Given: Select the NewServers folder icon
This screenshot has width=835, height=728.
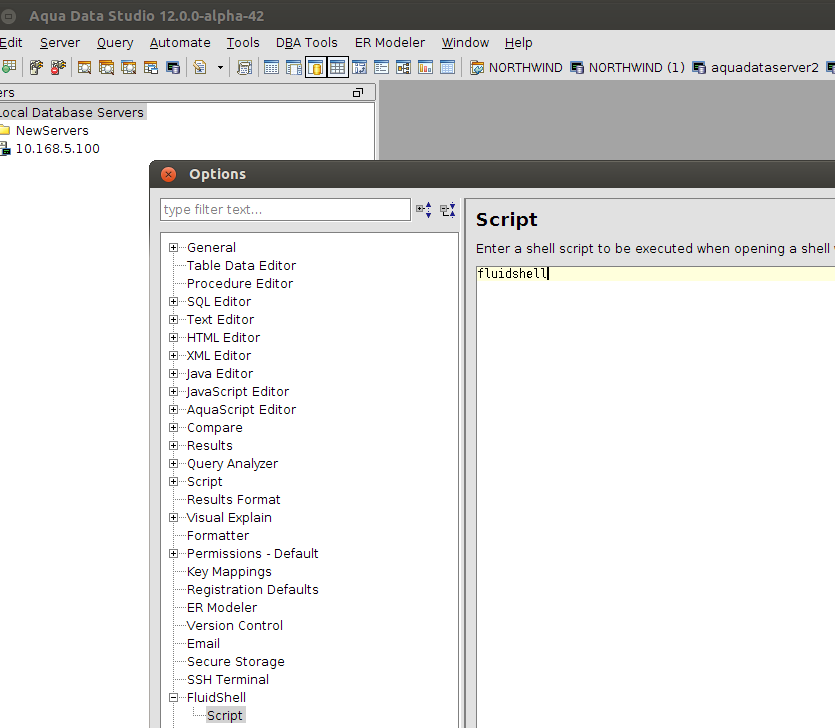Looking at the screenshot, I should (x=5, y=130).
